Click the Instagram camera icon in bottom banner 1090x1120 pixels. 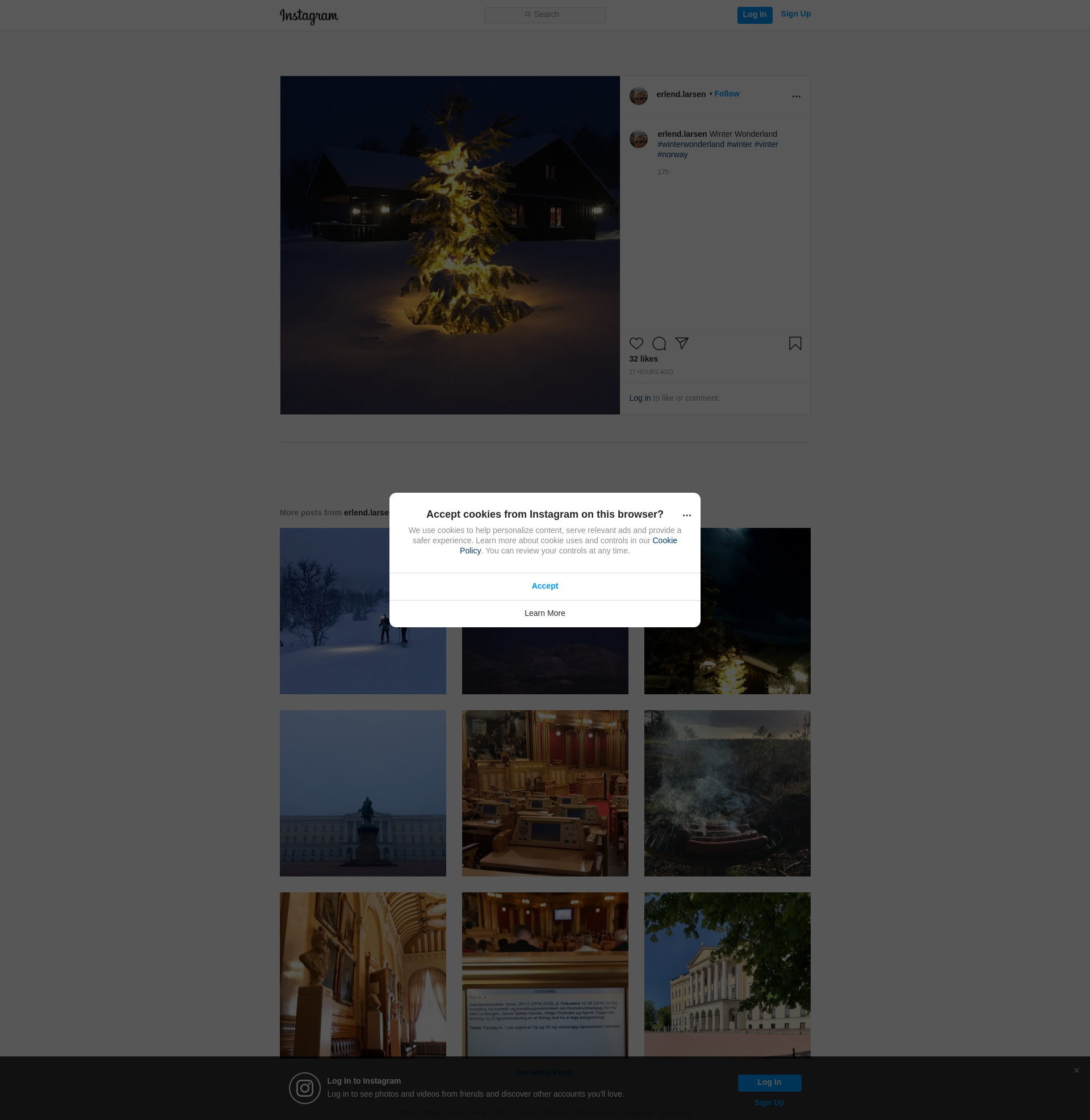click(304, 1088)
